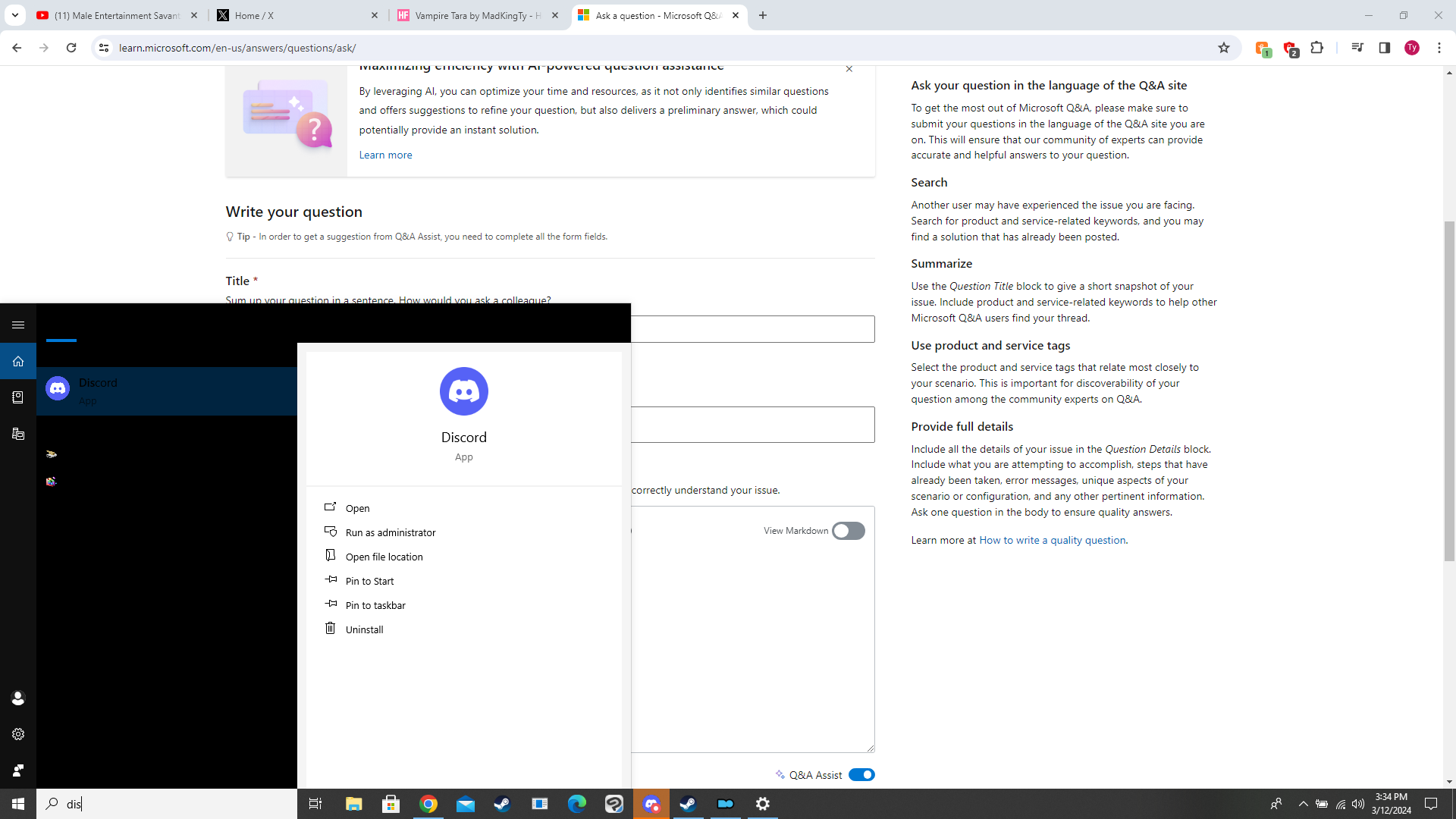This screenshot has height=819, width=1456.
Task: Turn off the Q&A Assist toggle
Action: coord(861,774)
